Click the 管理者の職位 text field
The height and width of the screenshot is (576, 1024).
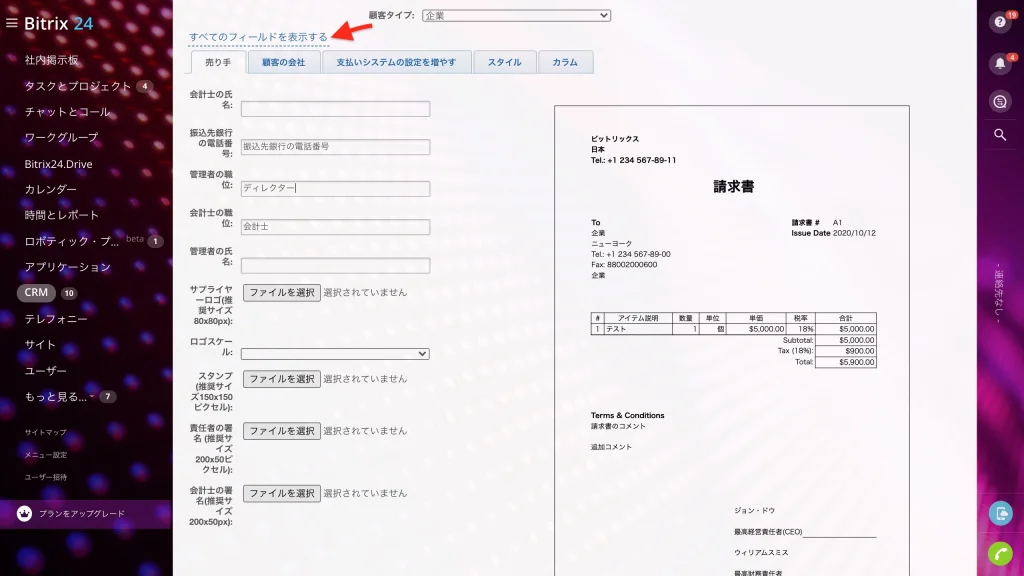click(335, 188)
